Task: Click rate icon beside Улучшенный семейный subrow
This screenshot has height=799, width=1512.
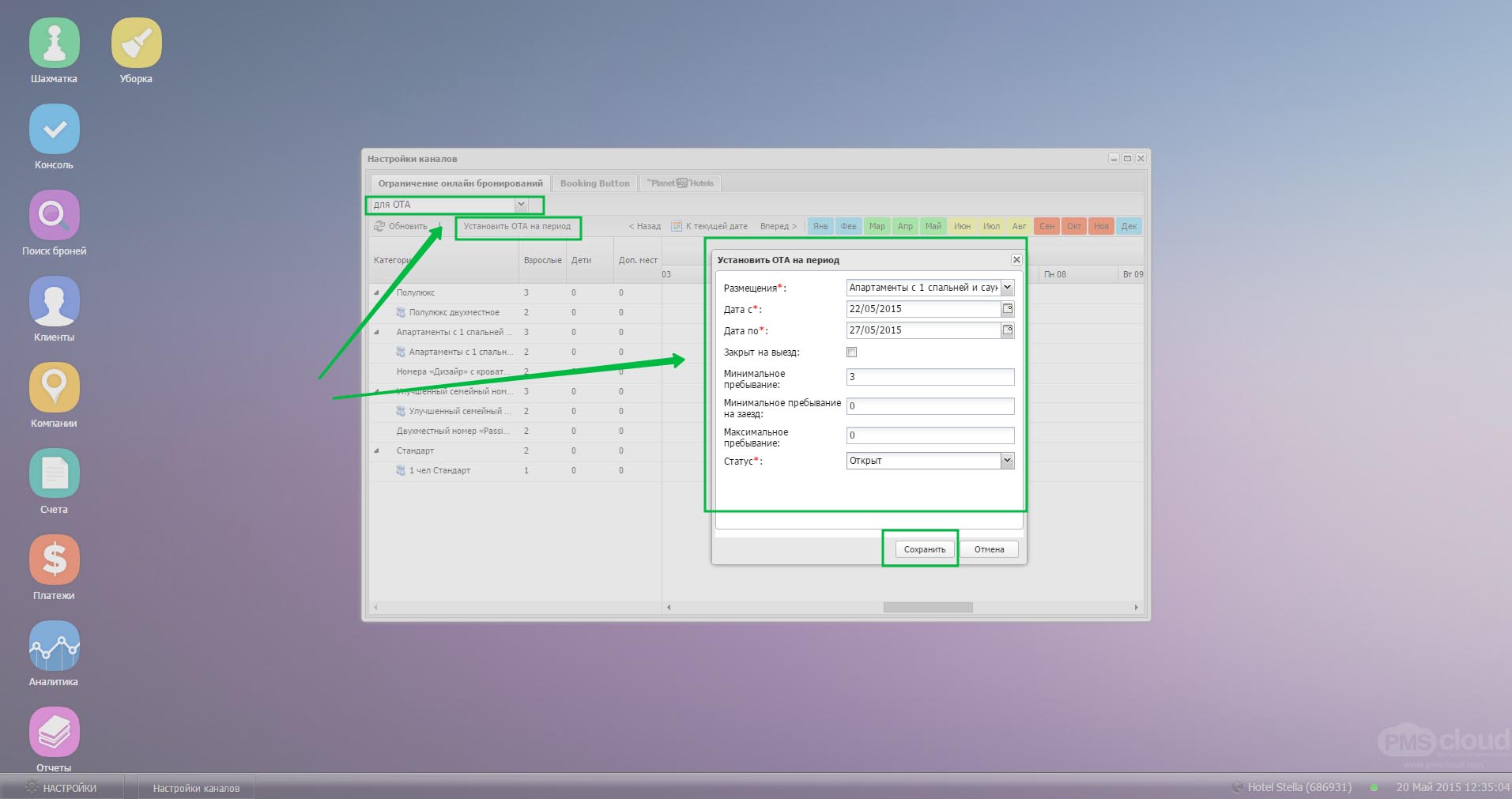Action: 401,411
